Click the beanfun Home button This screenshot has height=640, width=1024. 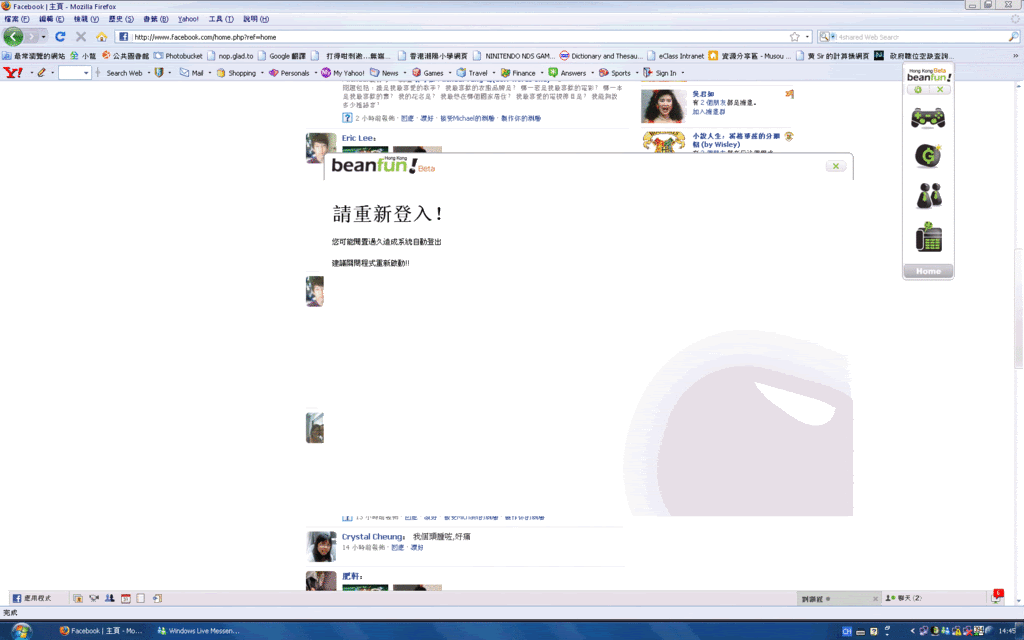pos(928,271)
